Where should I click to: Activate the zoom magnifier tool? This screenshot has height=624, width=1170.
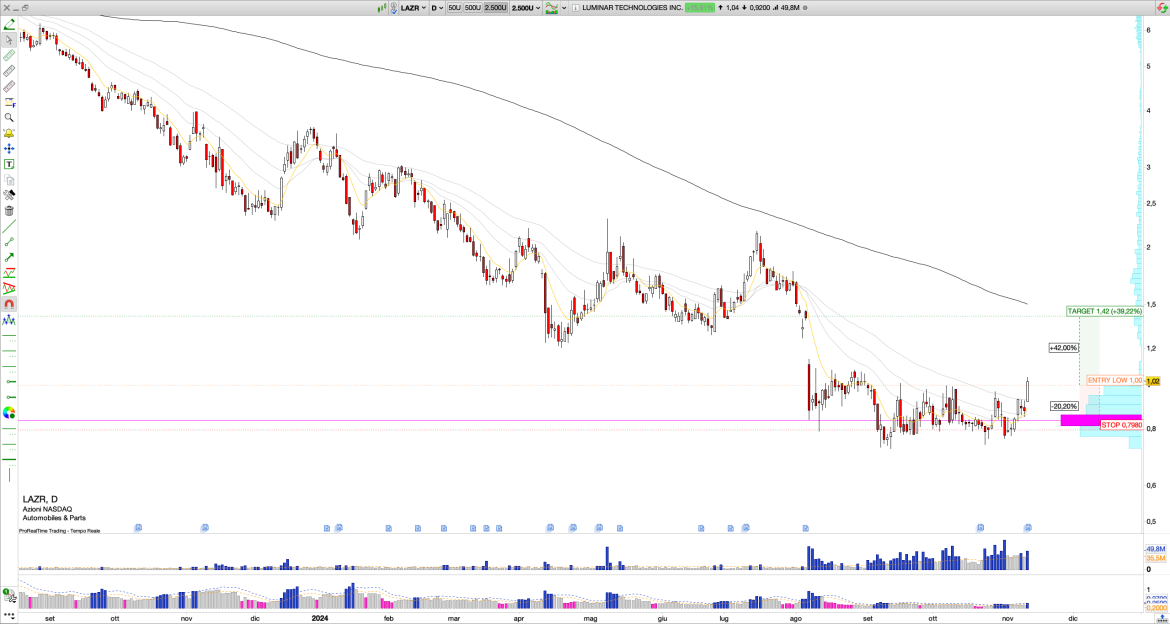click(x=8, y=118)
